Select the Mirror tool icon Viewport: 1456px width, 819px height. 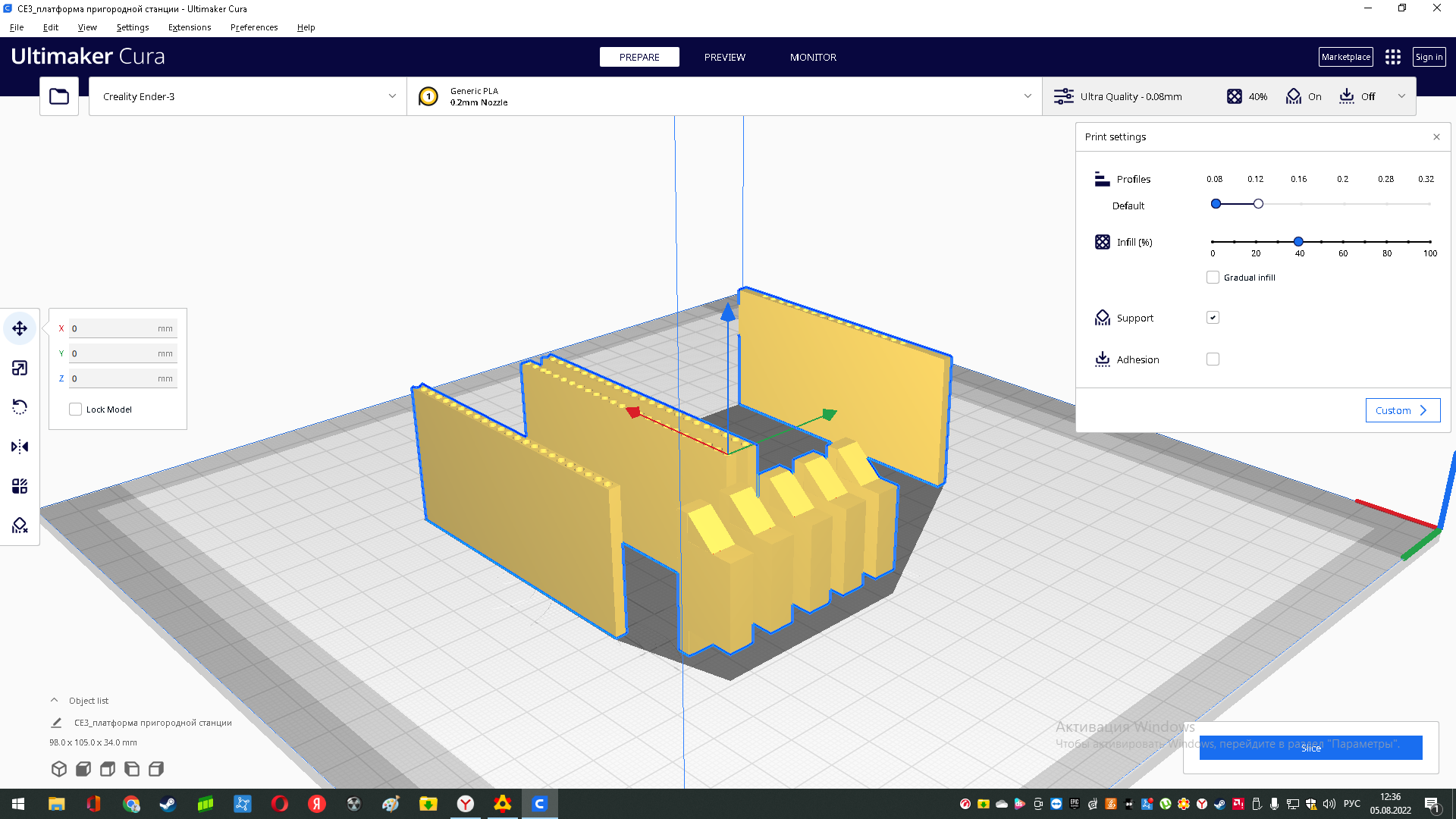click(x=20, y=447)
